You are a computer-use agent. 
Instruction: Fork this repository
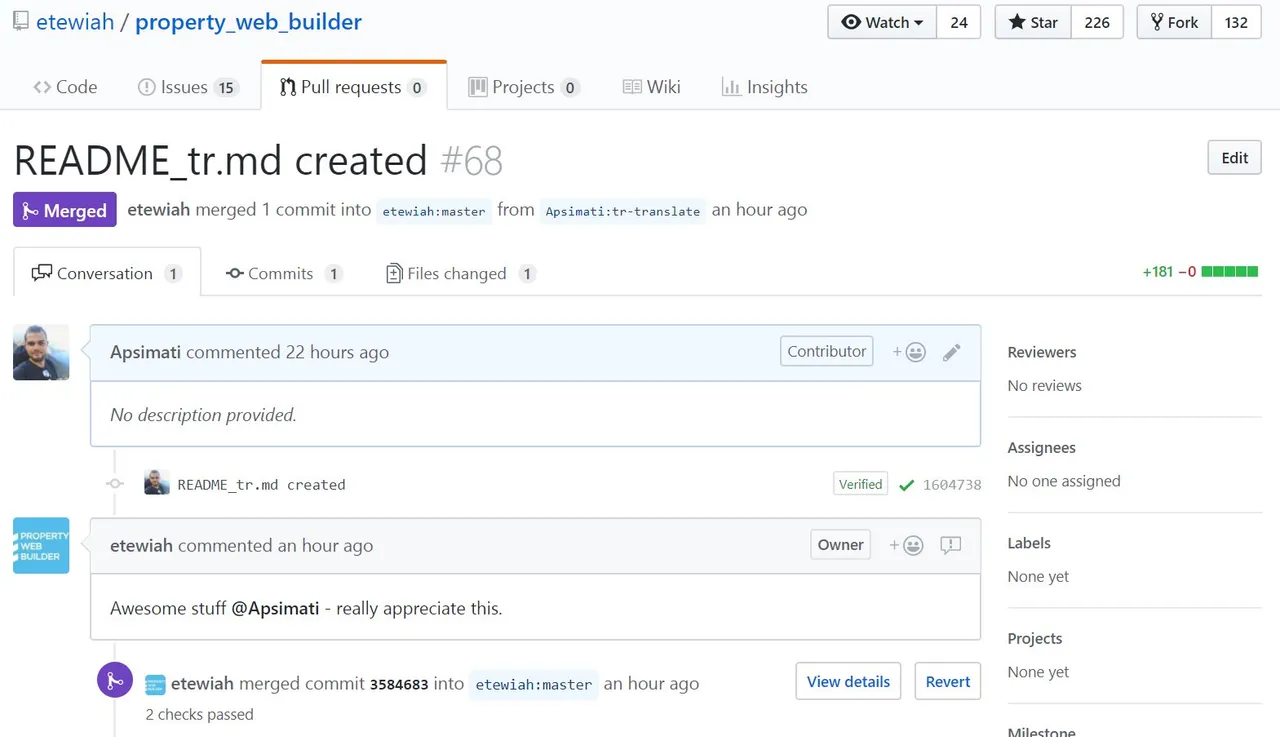coord(1174,22)
